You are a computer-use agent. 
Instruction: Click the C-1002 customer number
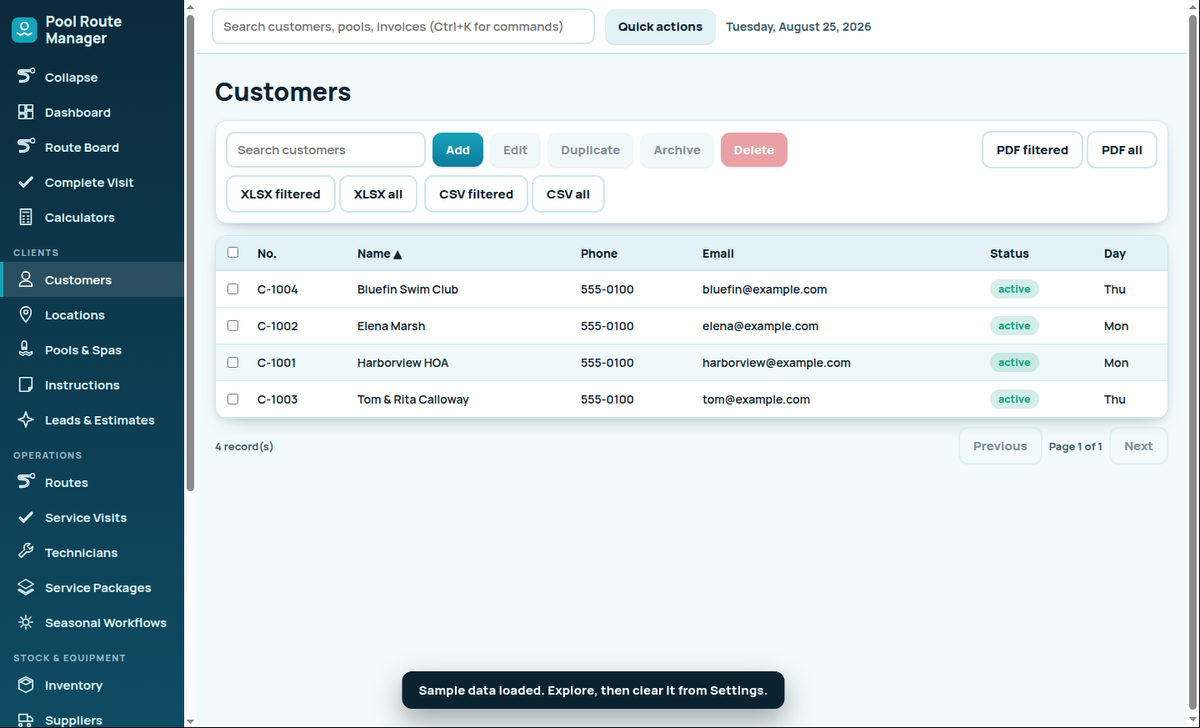277,326
